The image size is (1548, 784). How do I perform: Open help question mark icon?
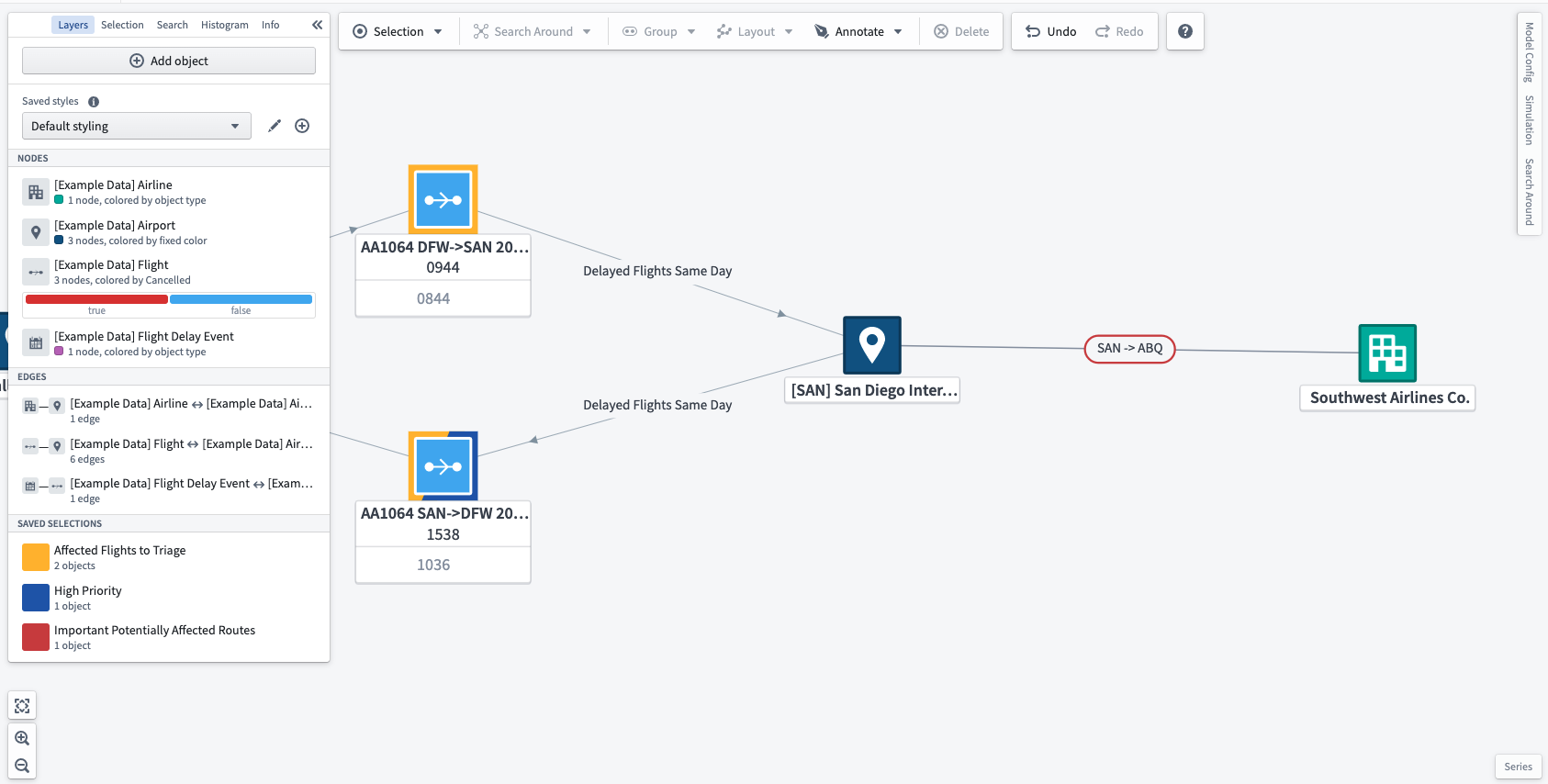(x=1185, y=31)
